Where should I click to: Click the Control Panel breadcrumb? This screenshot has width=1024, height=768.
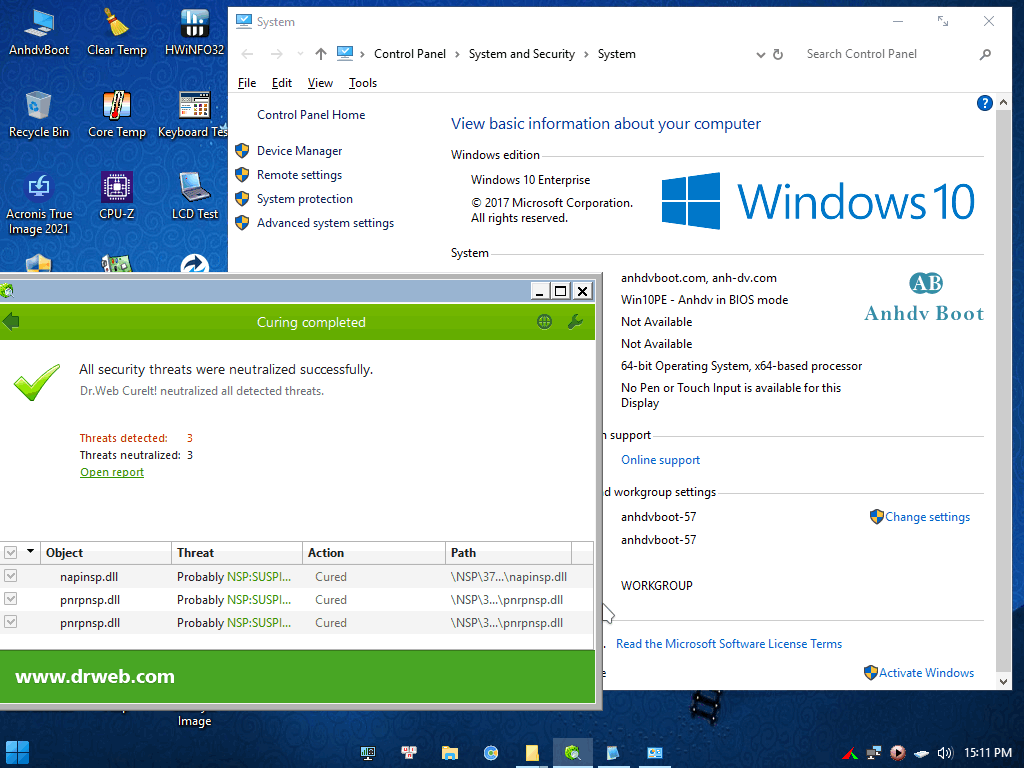pos(409,54)
